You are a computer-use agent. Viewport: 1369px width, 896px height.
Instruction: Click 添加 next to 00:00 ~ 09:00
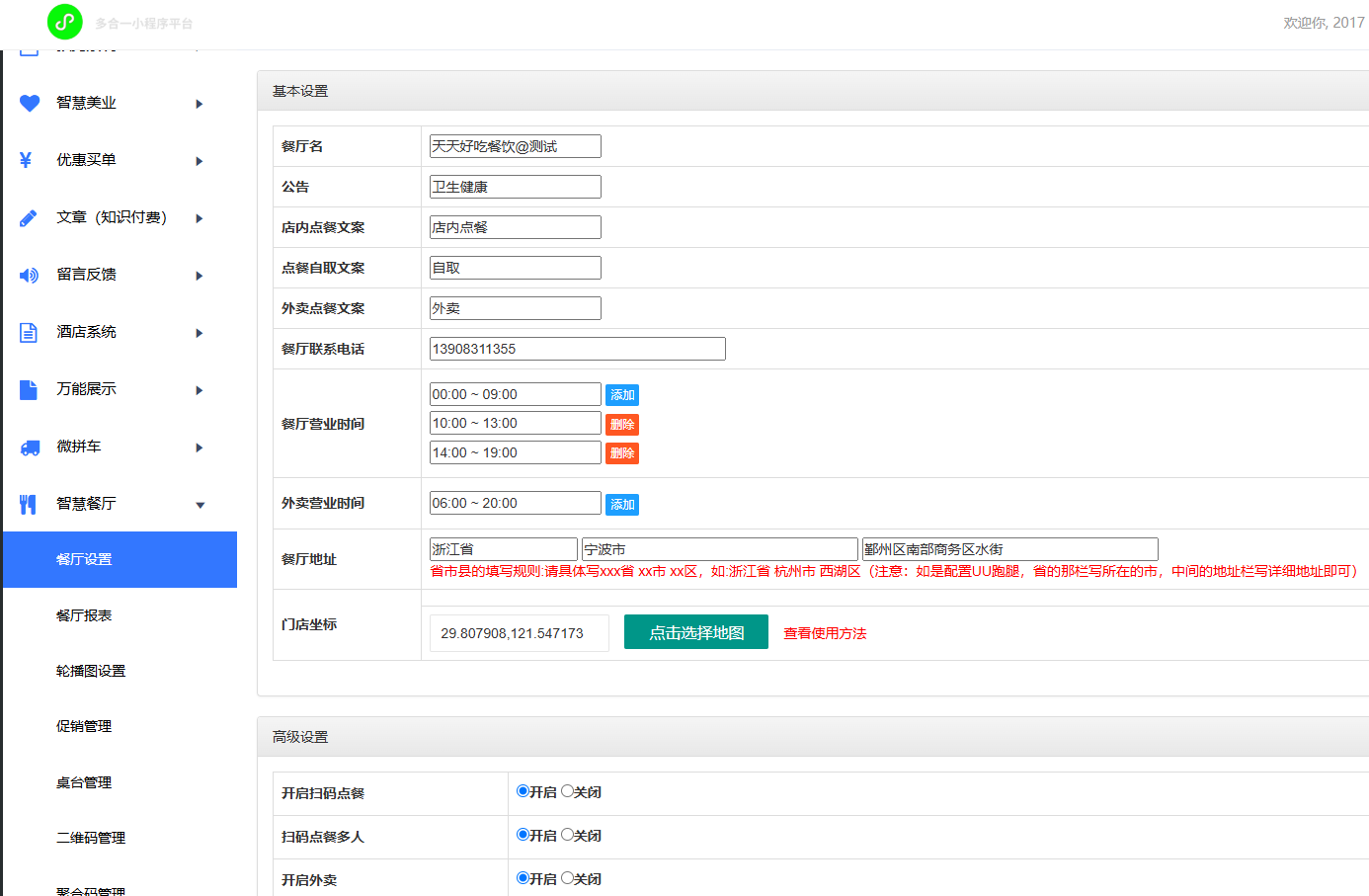tap(622, 395)
